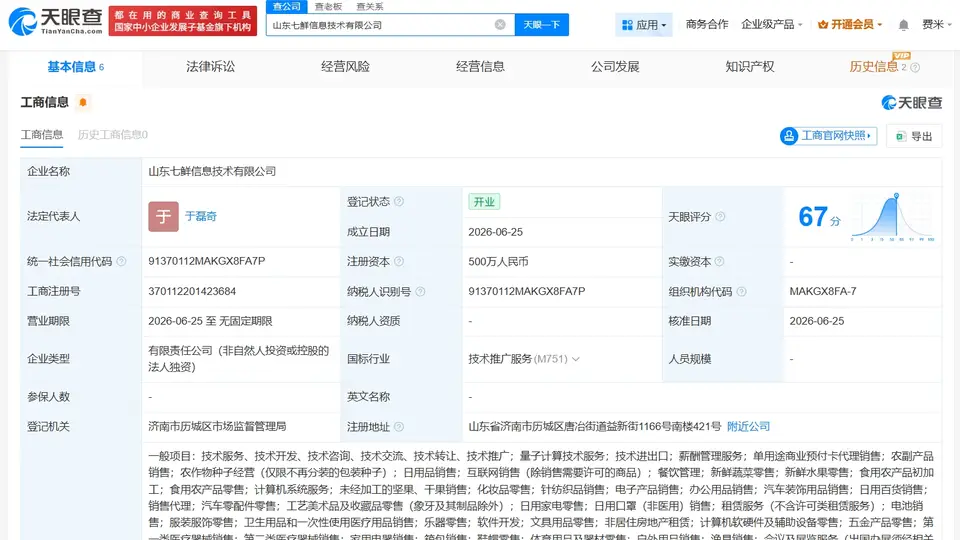This screenshot has height=540, width=960.
Task: Click the 济南市历城区市场监督管理局 value
Action: click(x=217, y=426)
